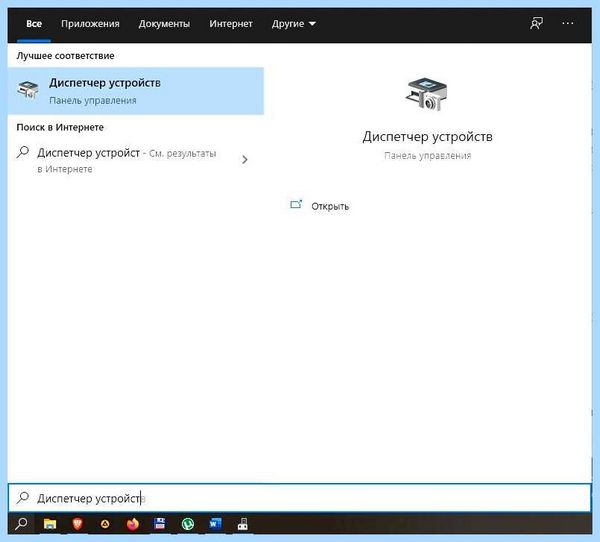Open the orange triangle app in taskbar
Image resolution: width=600 pixels, height=542 pixels.
(105, 524)
